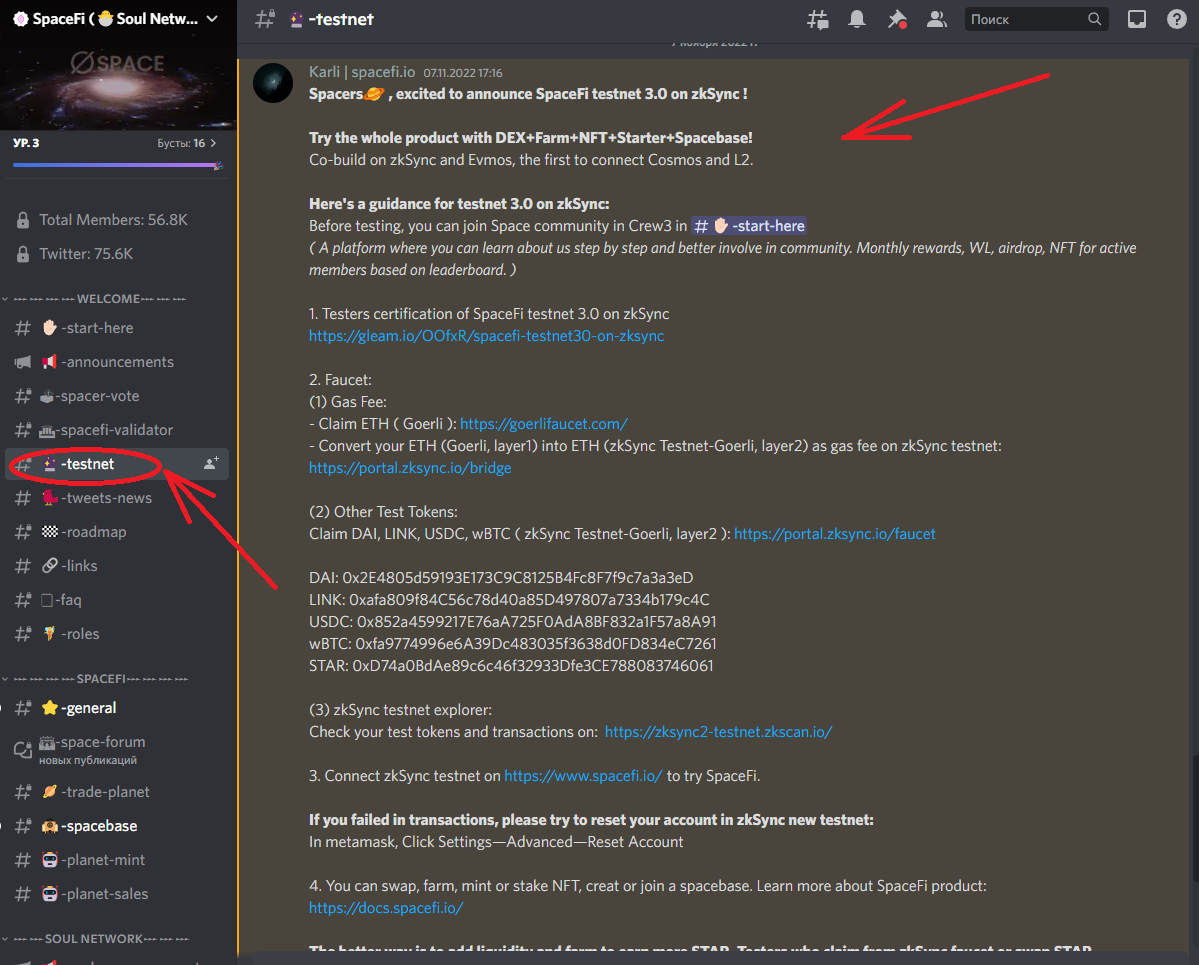Click the message timestamp 07.11.2022 17:16
The height and width of the screenshot is (965, 1199).
coord(463,73)
